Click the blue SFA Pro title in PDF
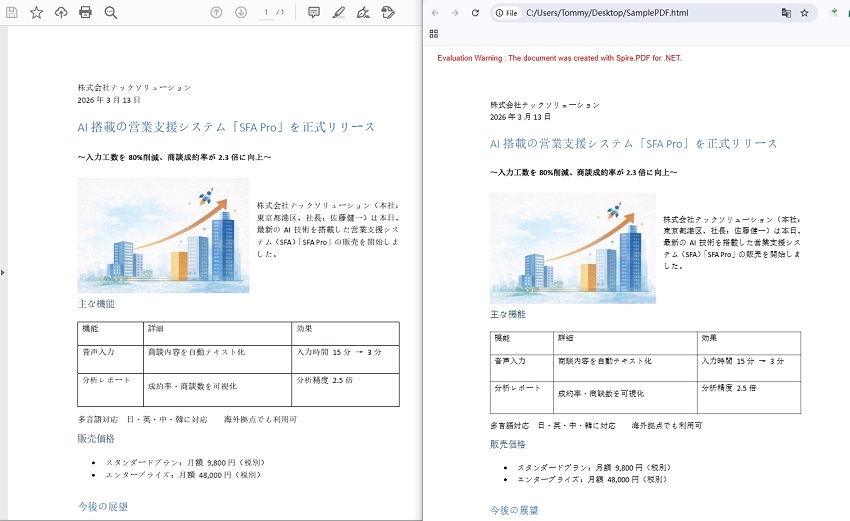This screenshot has width=850, height=521. point(226,127)
